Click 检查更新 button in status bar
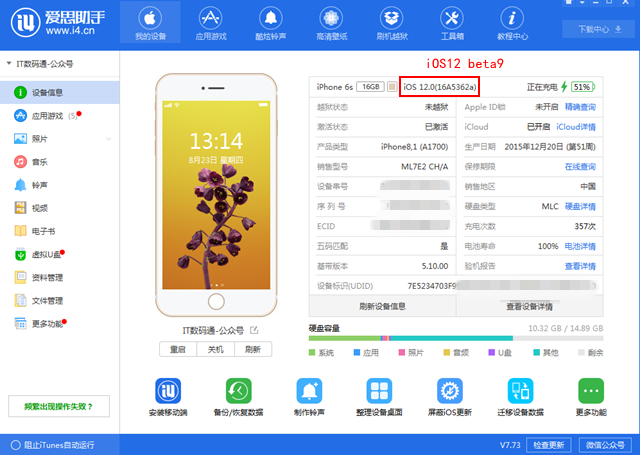The width and height of the screenshot is (640, 455). (x=549, y=445)
